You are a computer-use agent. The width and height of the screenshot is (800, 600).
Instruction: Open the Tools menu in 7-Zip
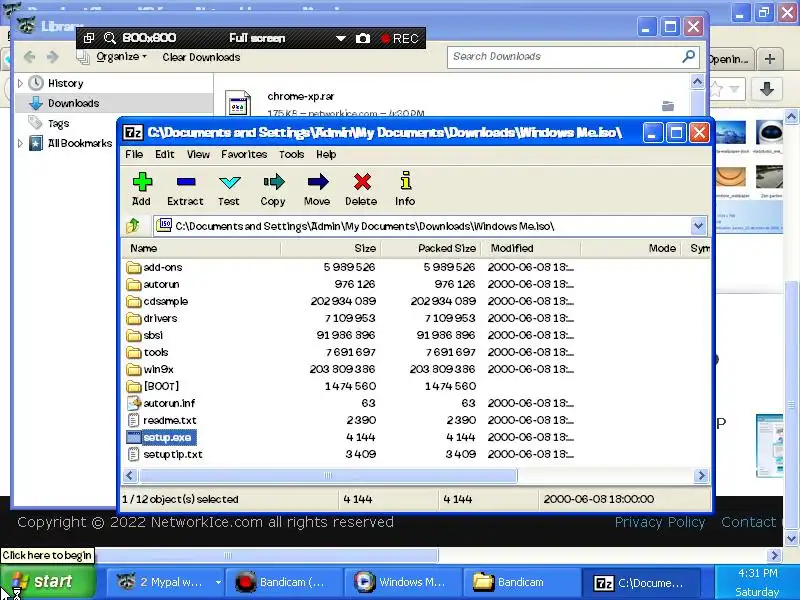coord(291,154)
